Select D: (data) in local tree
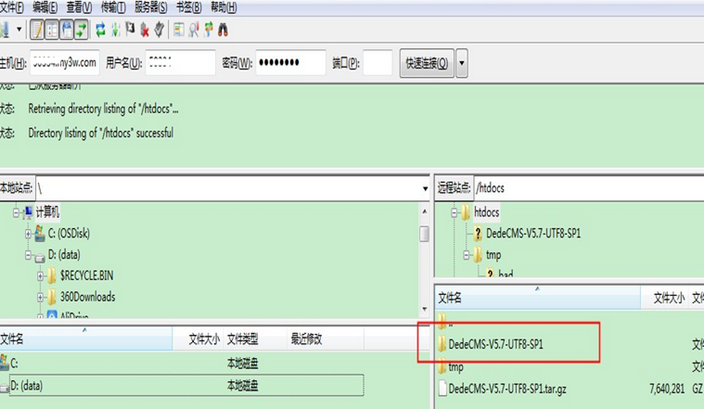The height and width of the screenshot is (409, 704). point(64,255)
